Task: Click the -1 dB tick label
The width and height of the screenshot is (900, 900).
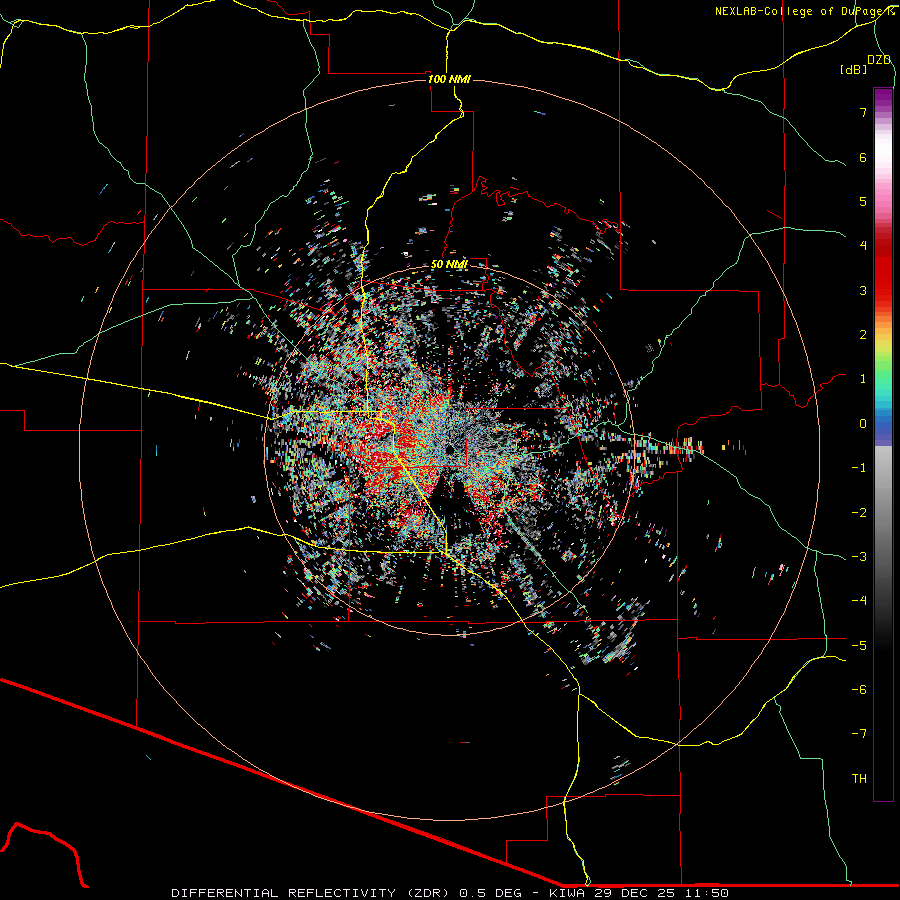Action: [859, 468]
